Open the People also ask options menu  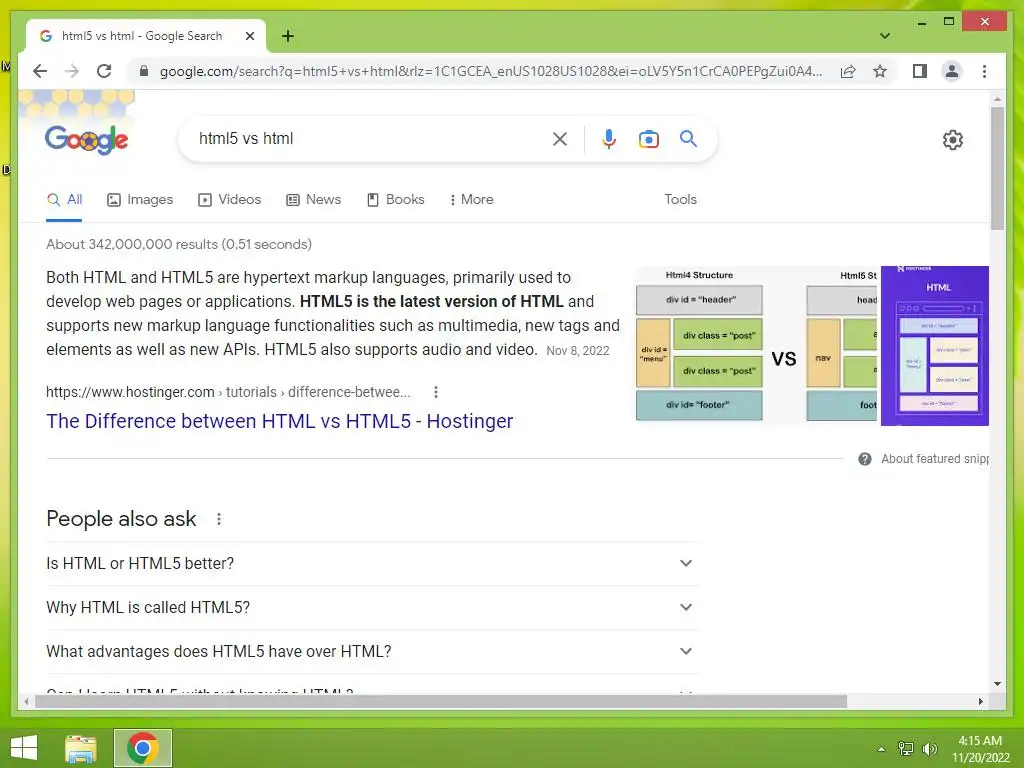(x=219, y=519)
